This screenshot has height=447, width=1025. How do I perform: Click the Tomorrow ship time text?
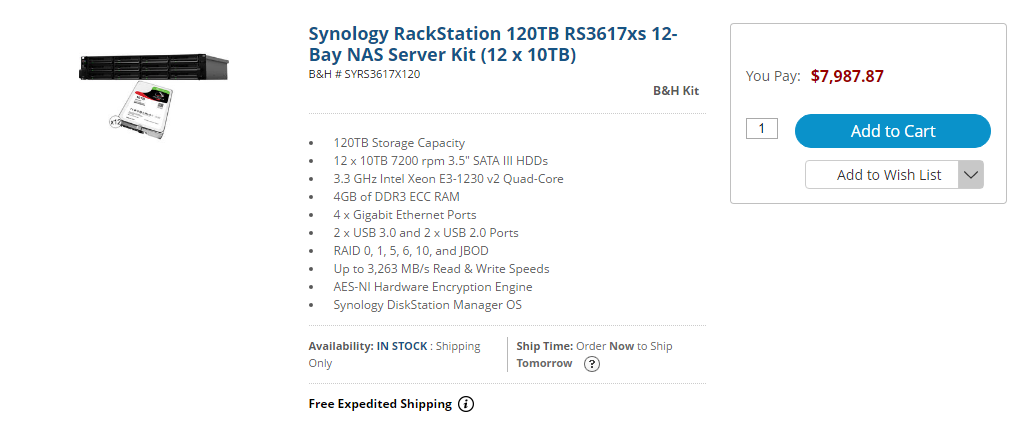coord(544,363)
